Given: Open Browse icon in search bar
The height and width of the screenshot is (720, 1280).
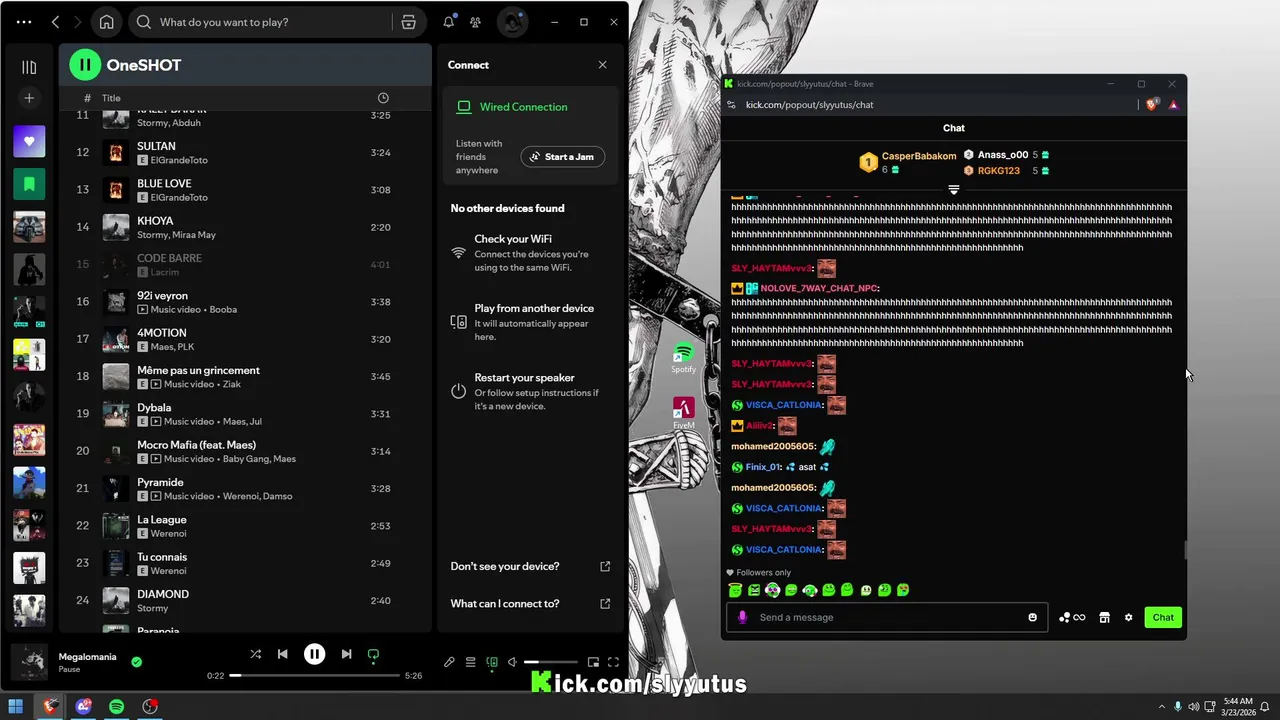Looking at the screenshot, I should tap(408, 22).
